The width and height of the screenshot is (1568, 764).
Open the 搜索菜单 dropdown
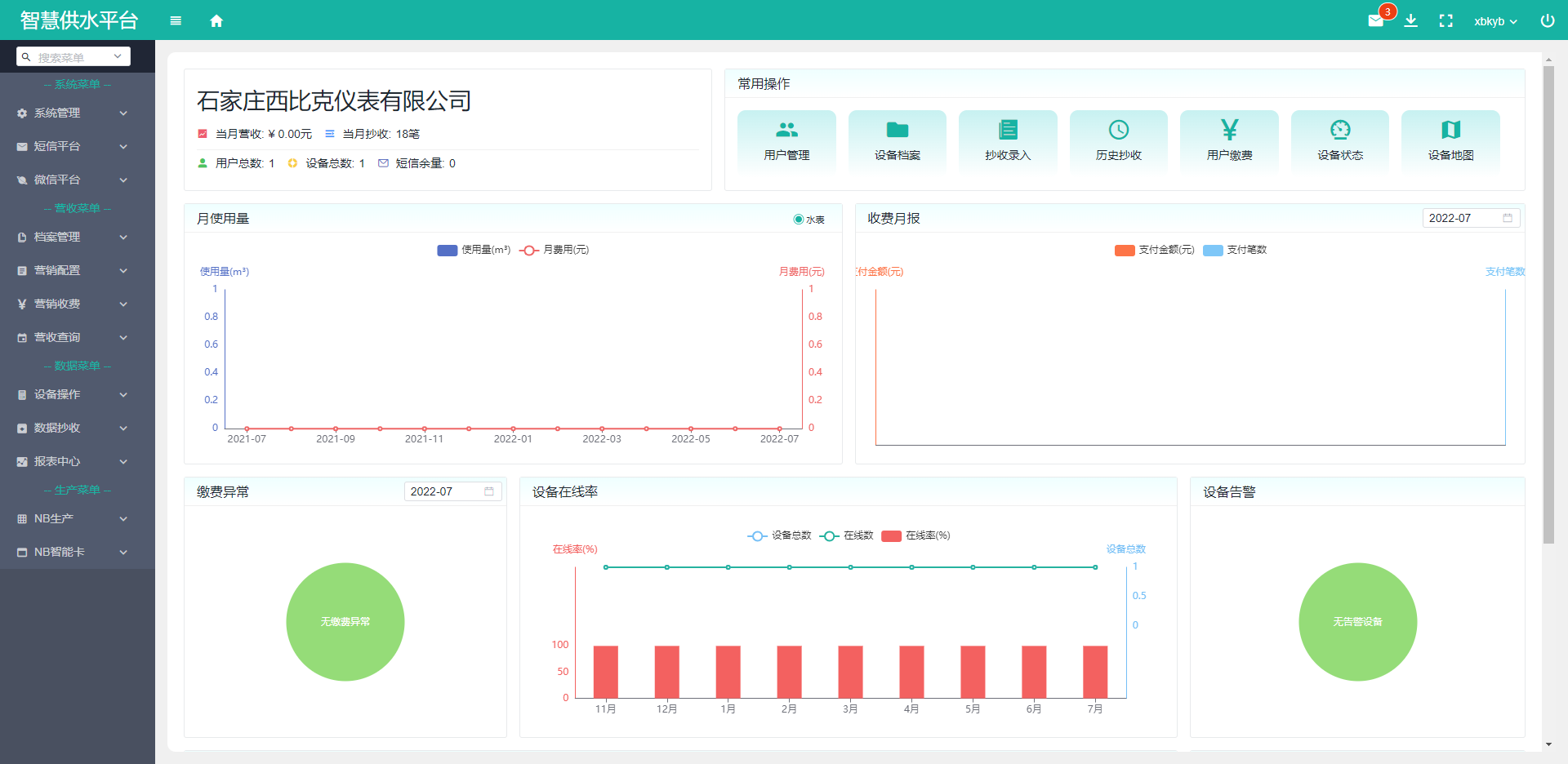point(73,57)
